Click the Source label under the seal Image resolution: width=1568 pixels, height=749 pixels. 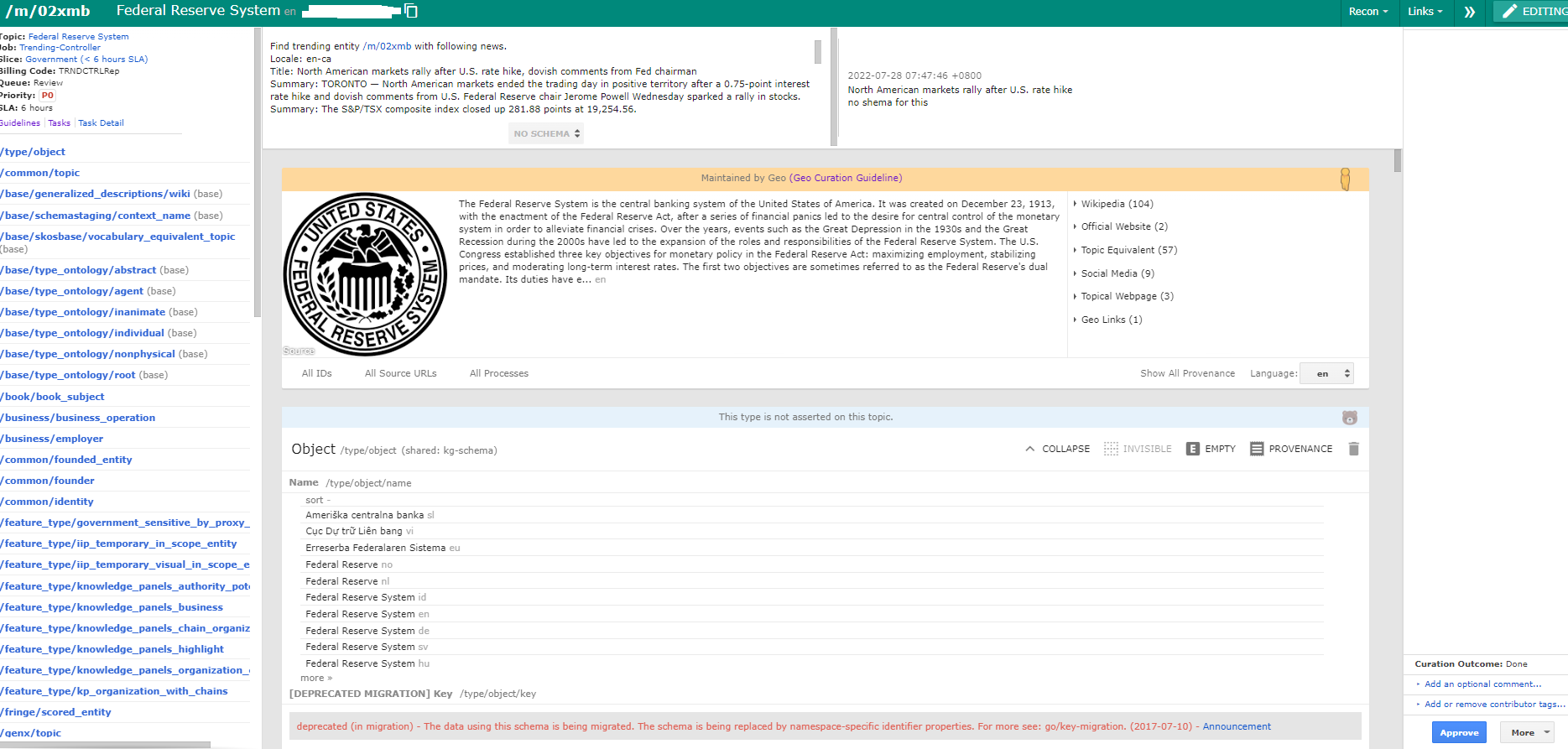click(299, 351)
